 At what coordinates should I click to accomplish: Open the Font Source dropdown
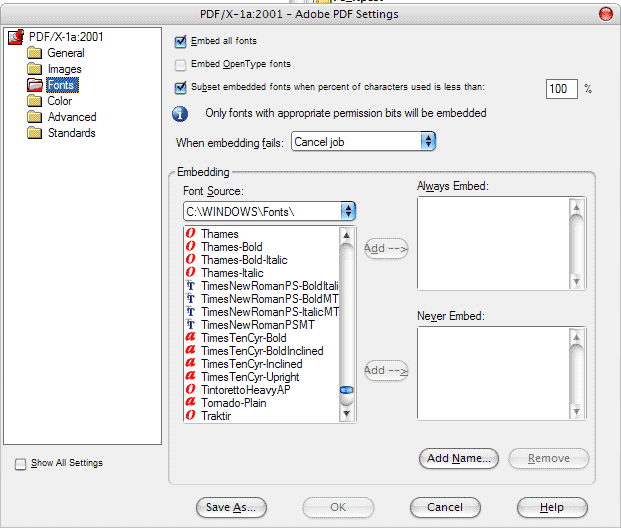pos(269,212)
